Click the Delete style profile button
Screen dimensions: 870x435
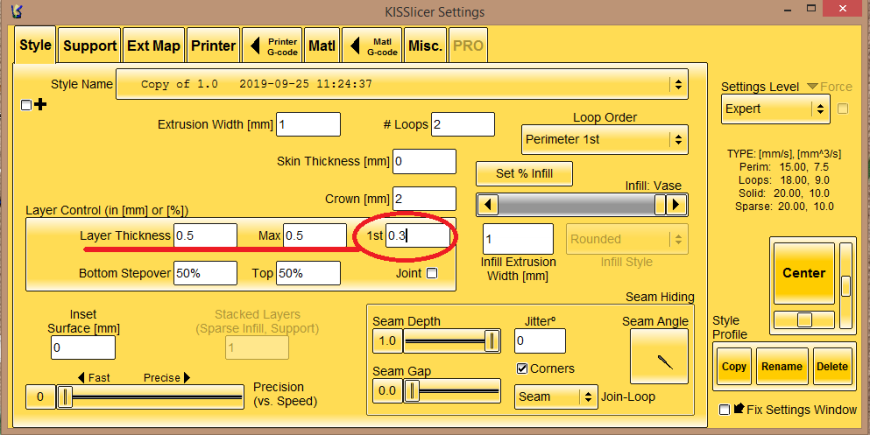click(x=832, y=366)
